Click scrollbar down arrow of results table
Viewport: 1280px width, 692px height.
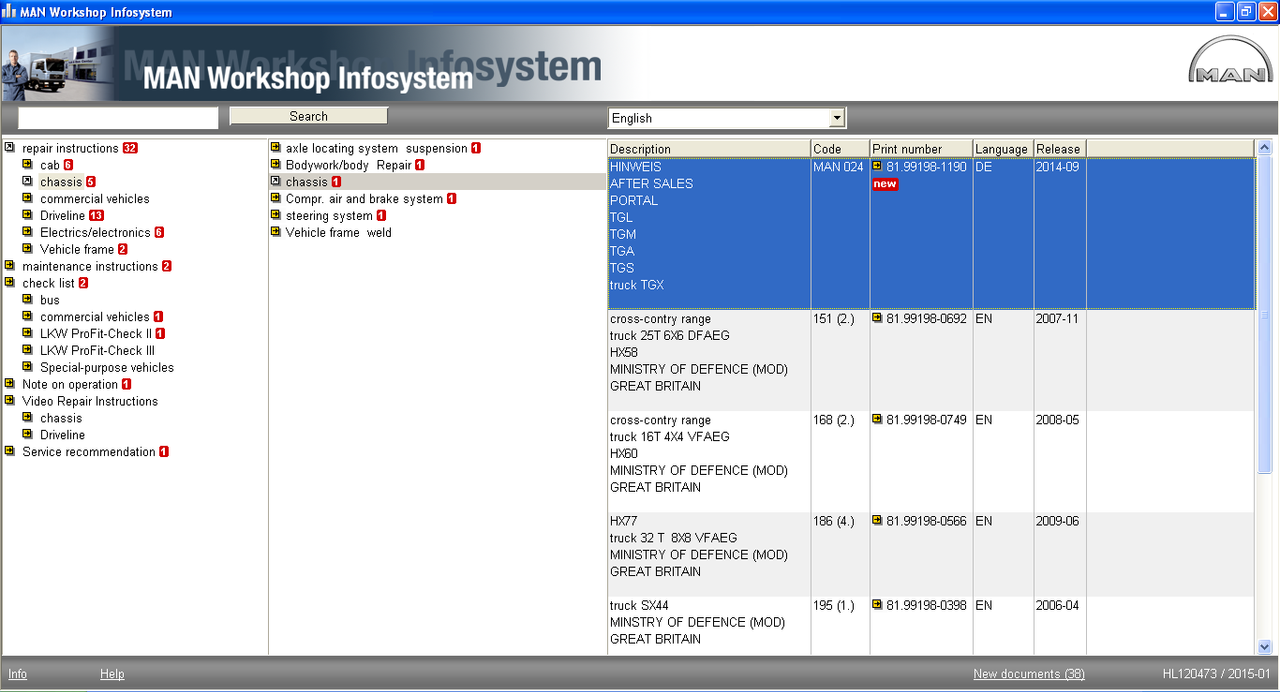(1264, 647)
